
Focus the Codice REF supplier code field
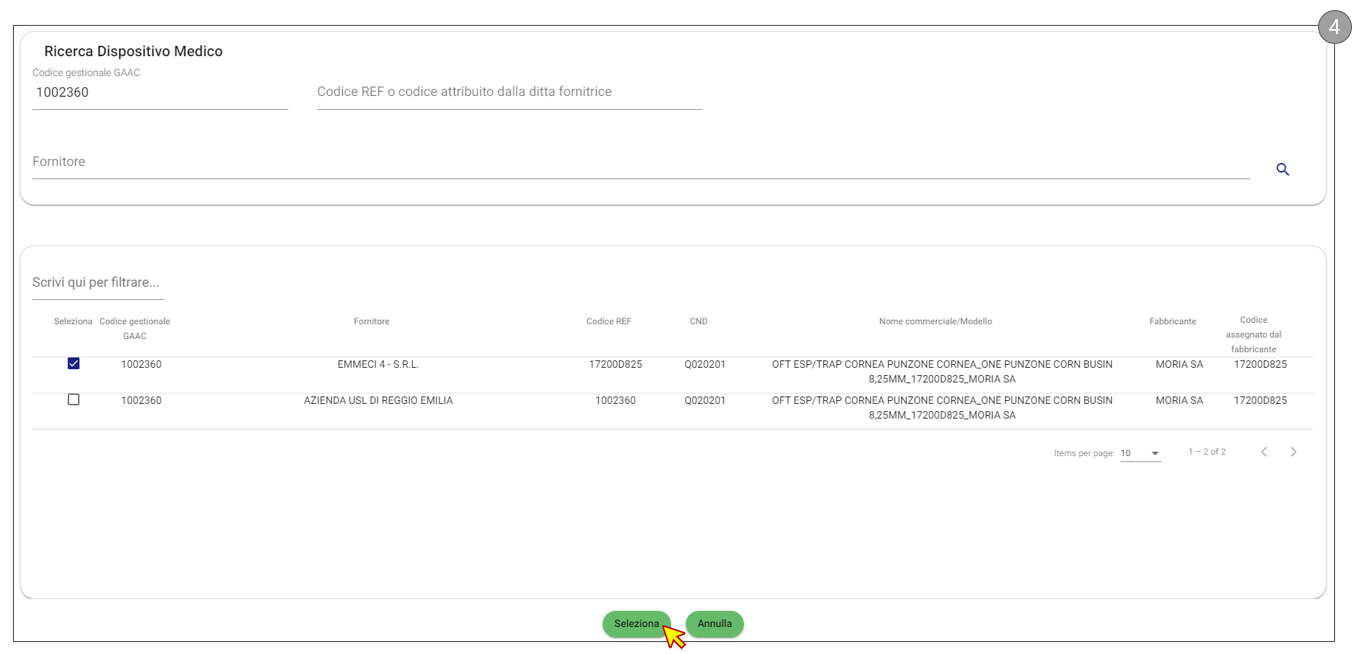(x=509, y=92)
